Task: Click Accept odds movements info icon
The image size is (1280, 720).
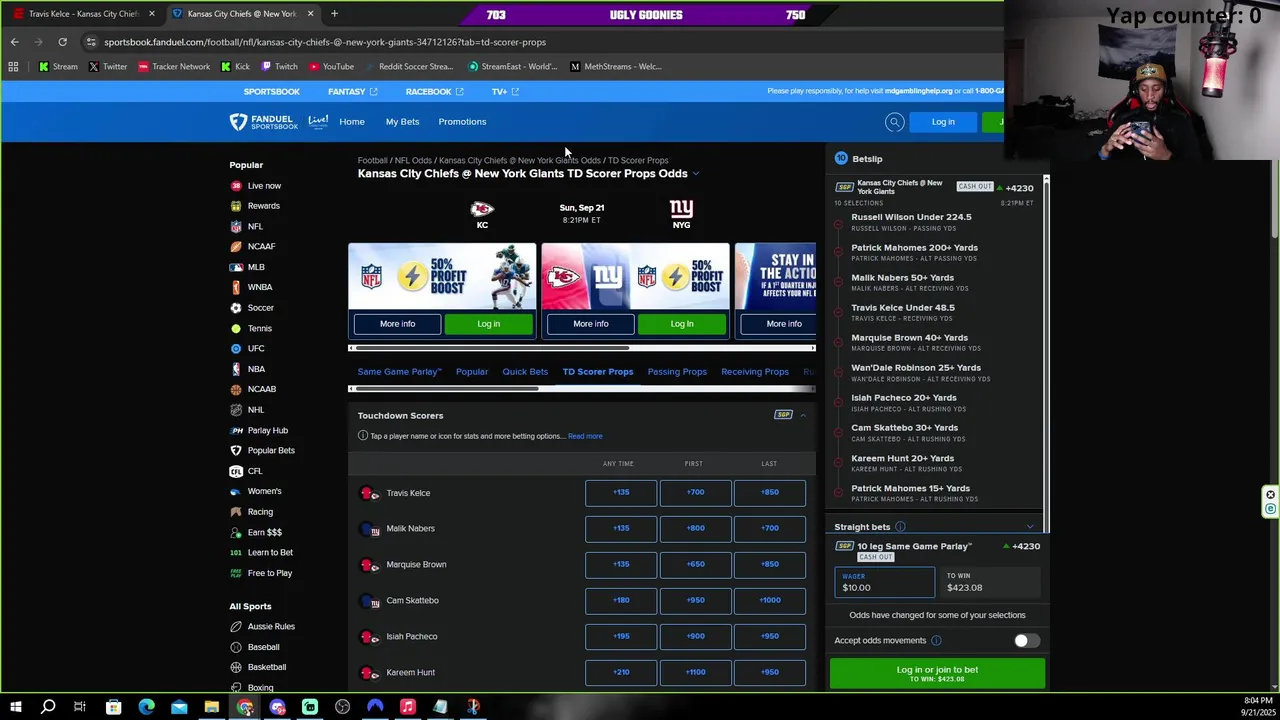Action: point(936,641)
